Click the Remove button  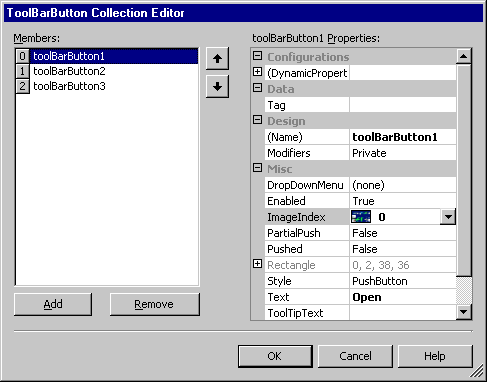(155, 304)
